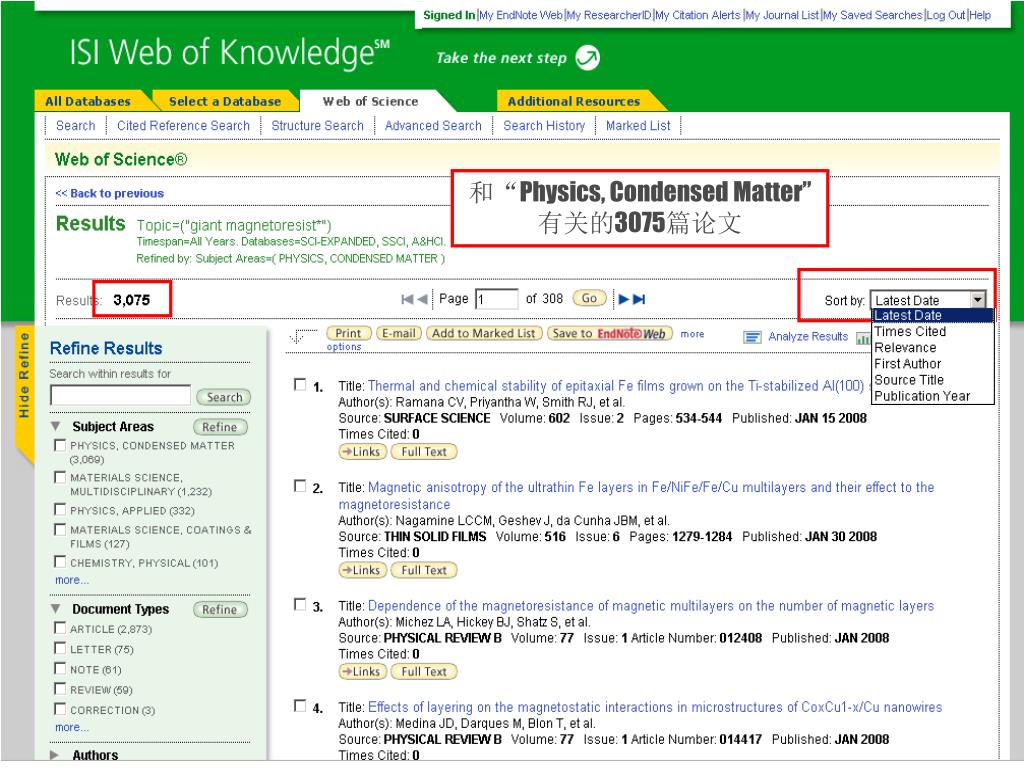Screen dimensions: 1024x768
Task: Jump to last page of results
Action: coord(639,299)
